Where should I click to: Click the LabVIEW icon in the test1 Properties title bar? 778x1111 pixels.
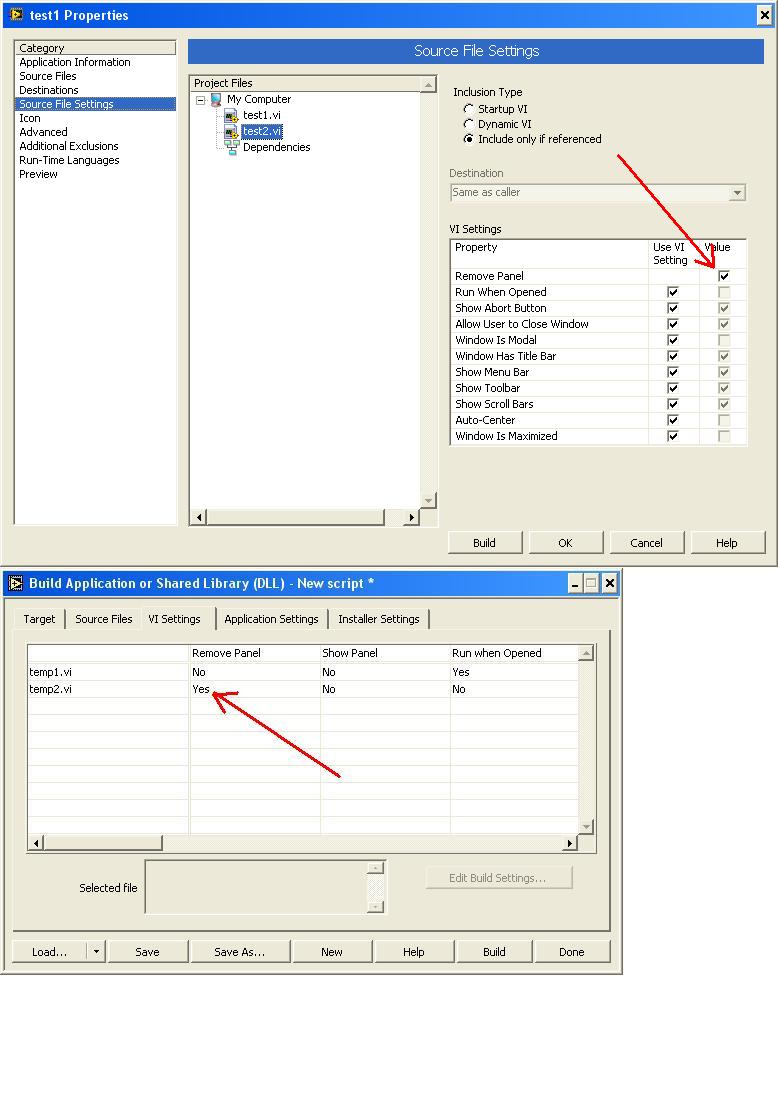point(16,15)
